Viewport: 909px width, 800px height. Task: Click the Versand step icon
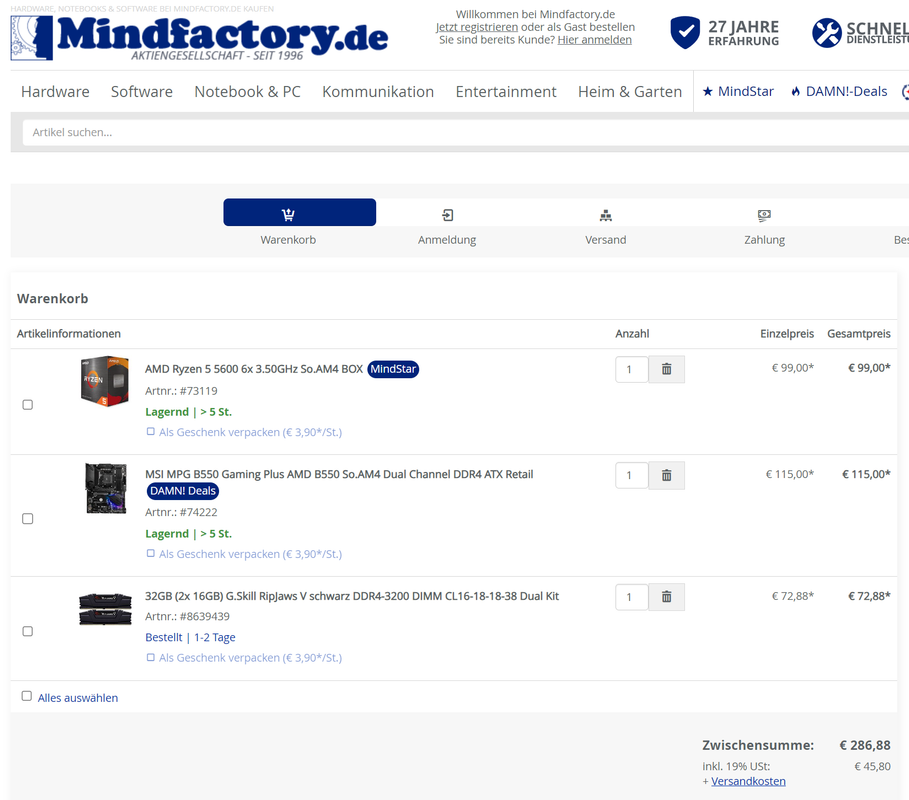[606, 216]
